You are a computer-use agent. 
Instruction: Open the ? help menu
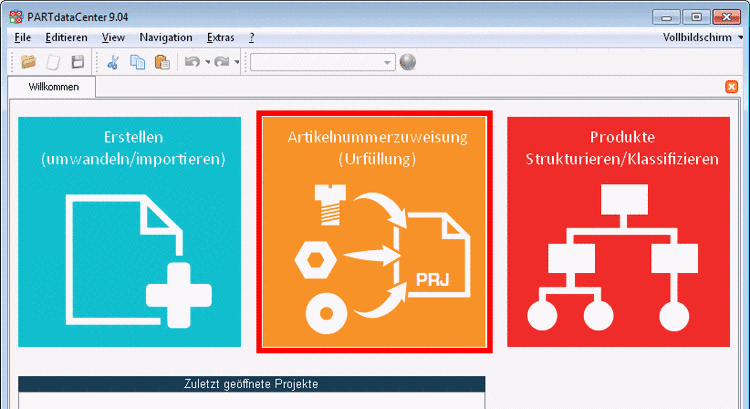tap(252, 37)
